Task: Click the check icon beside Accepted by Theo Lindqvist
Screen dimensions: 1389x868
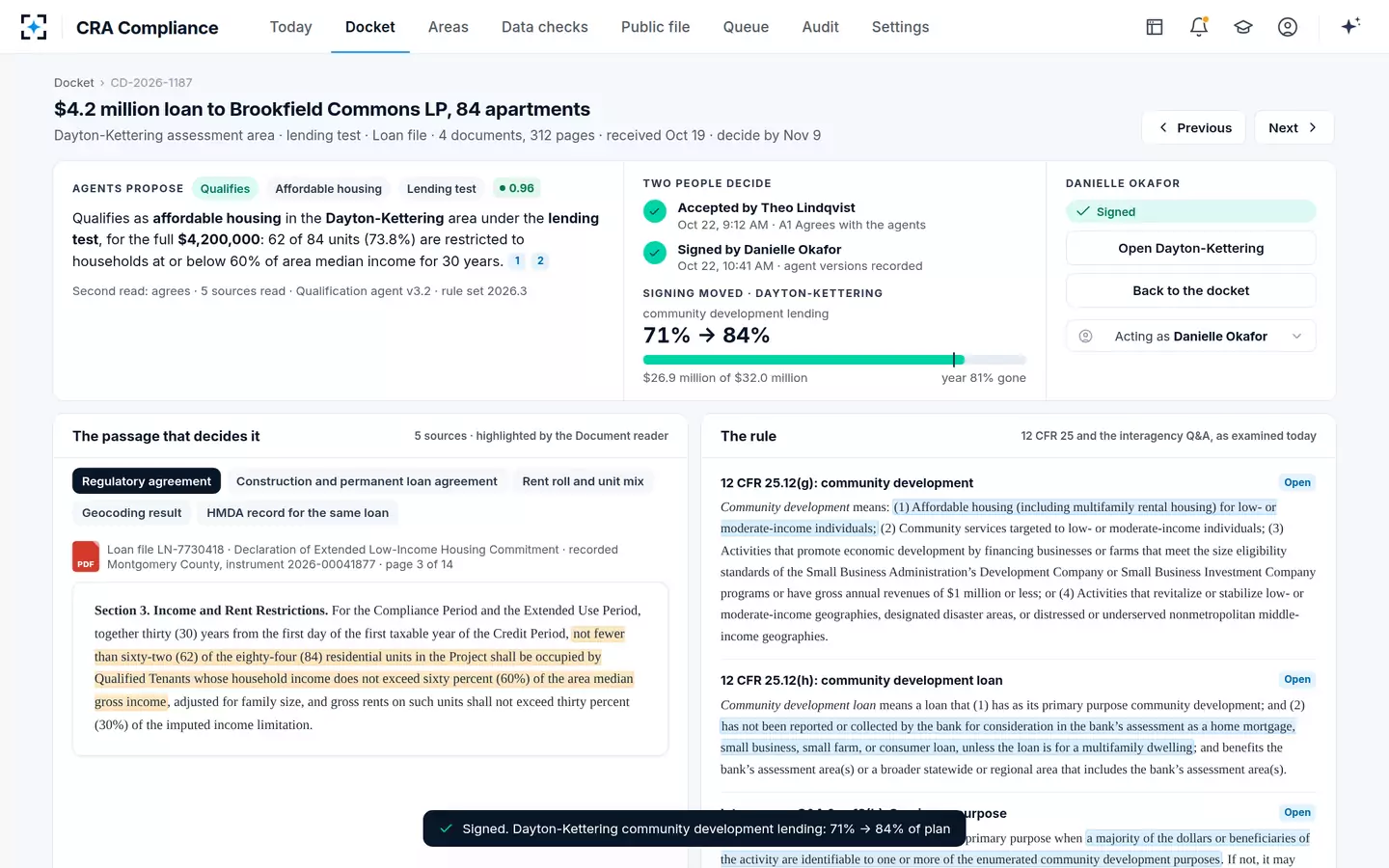Action: pos(655,210)
